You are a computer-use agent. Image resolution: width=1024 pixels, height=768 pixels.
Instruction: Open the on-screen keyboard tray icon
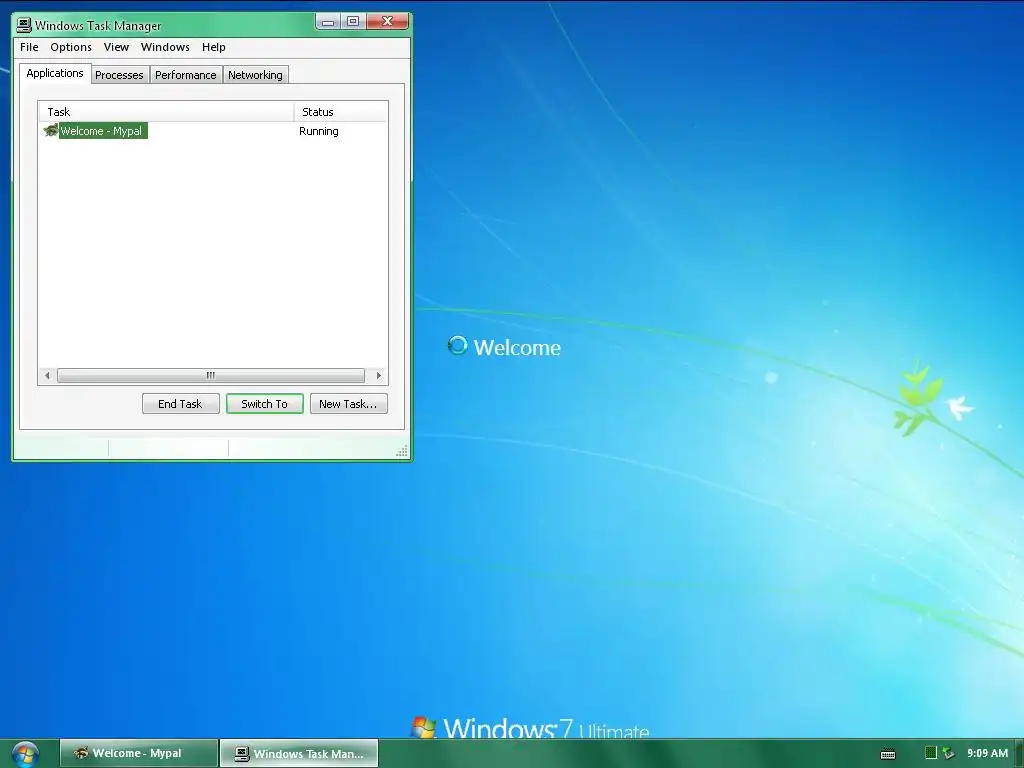click(888, 754)
